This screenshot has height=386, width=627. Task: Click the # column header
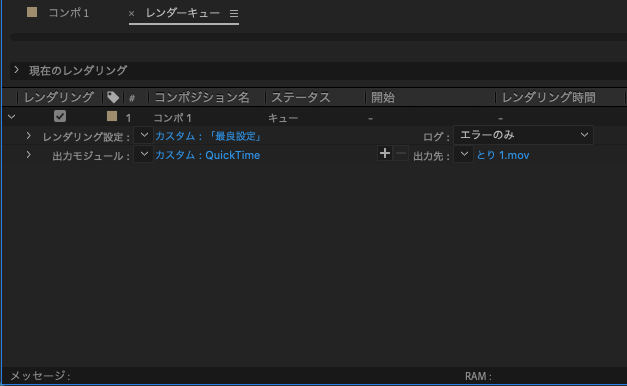pos(132,98)
